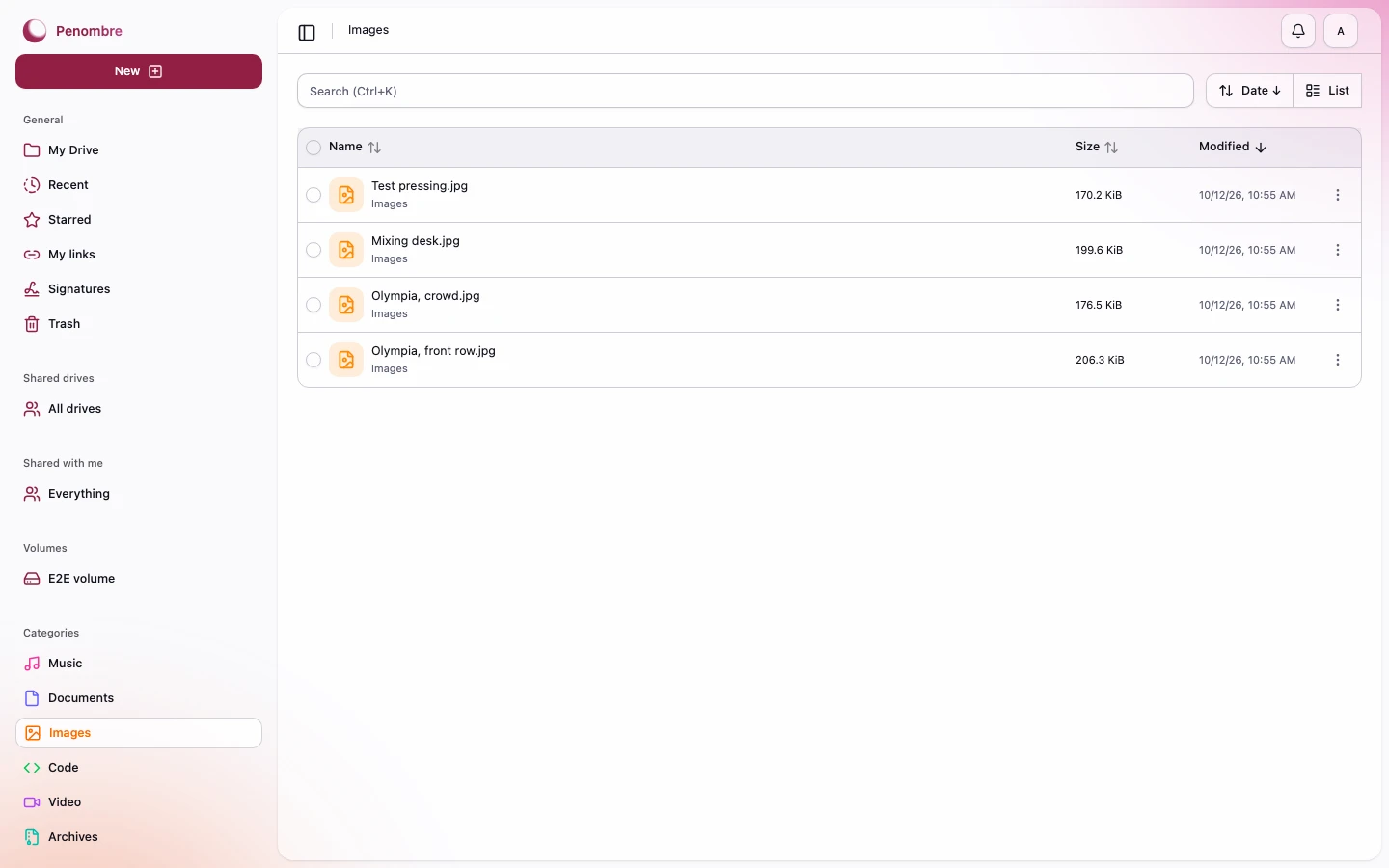Open the E2E volume
The image size is (1389, 868).
pyautogui.click(x=139, y=579)
